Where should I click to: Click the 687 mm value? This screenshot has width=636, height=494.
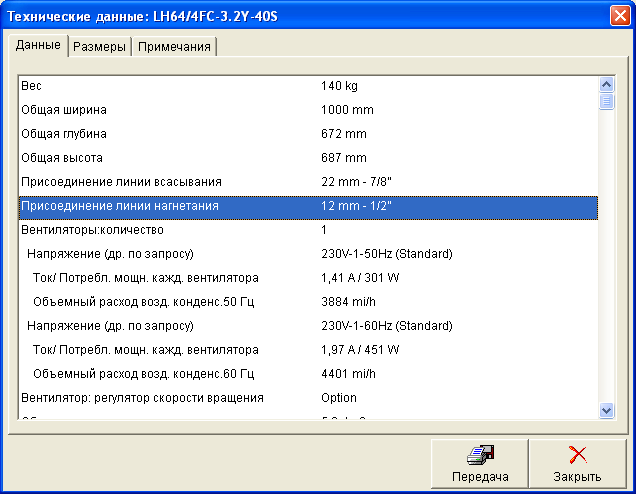pos(344,158)
